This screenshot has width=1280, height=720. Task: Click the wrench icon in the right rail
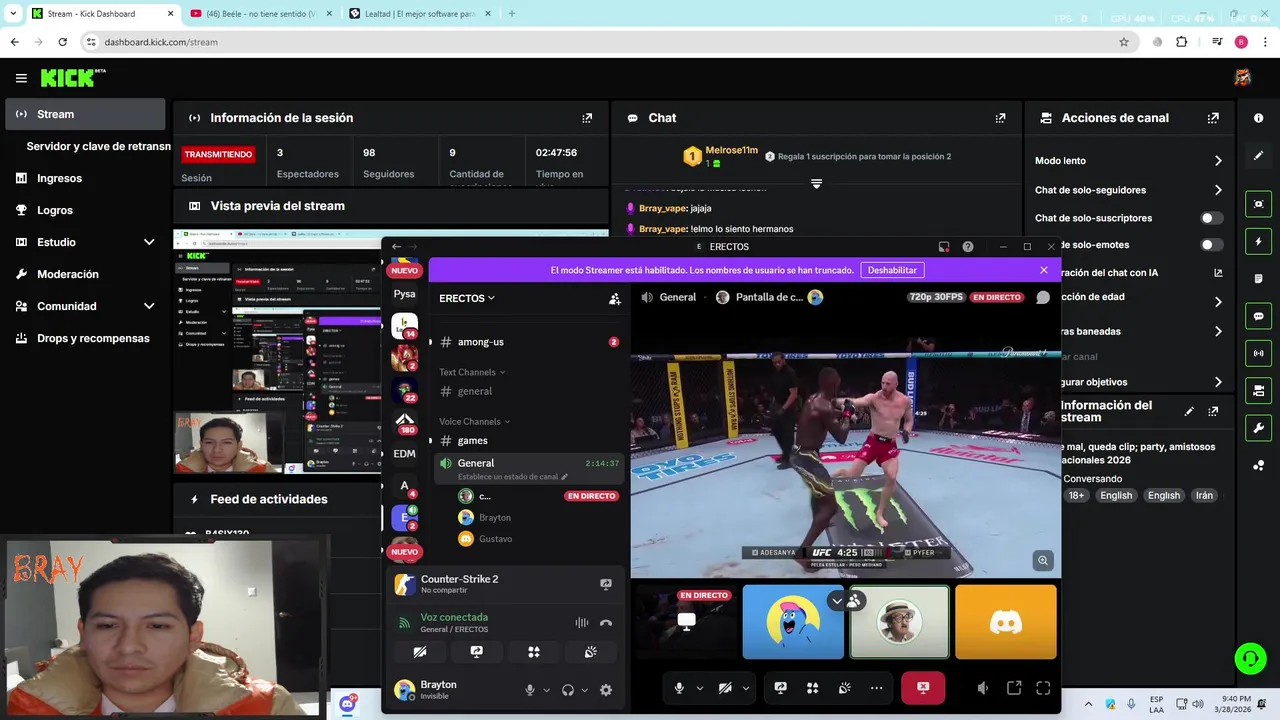coord(1258,428)
